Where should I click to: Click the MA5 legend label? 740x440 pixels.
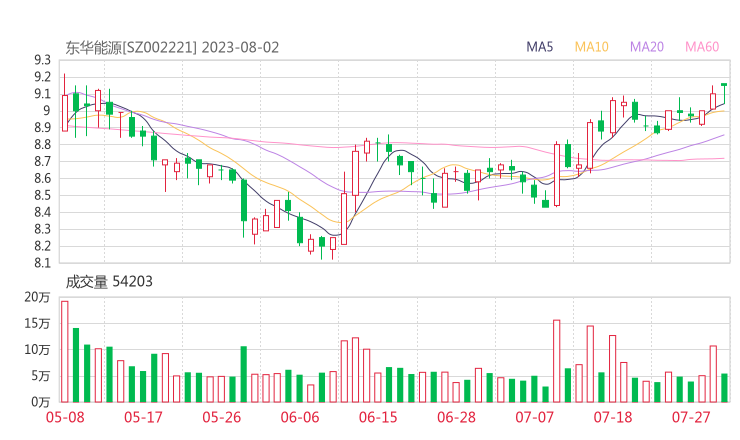[539, 47]
